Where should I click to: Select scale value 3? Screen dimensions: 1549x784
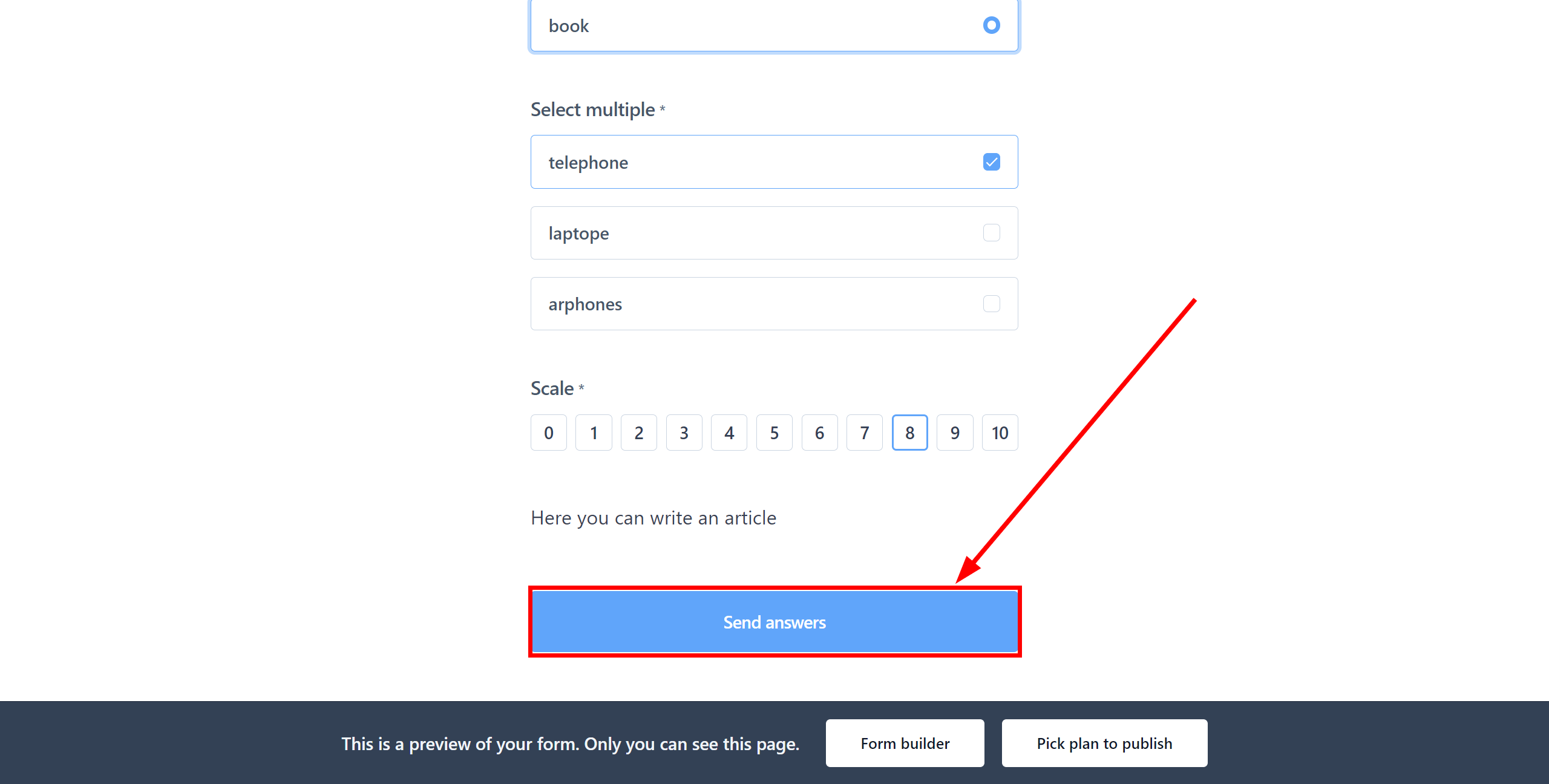pyautogui.click(x=684, y=432)
